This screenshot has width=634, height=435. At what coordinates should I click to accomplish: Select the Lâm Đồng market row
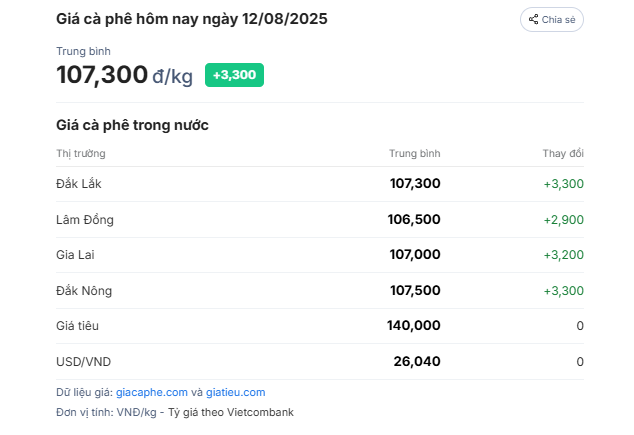(320, 220)
